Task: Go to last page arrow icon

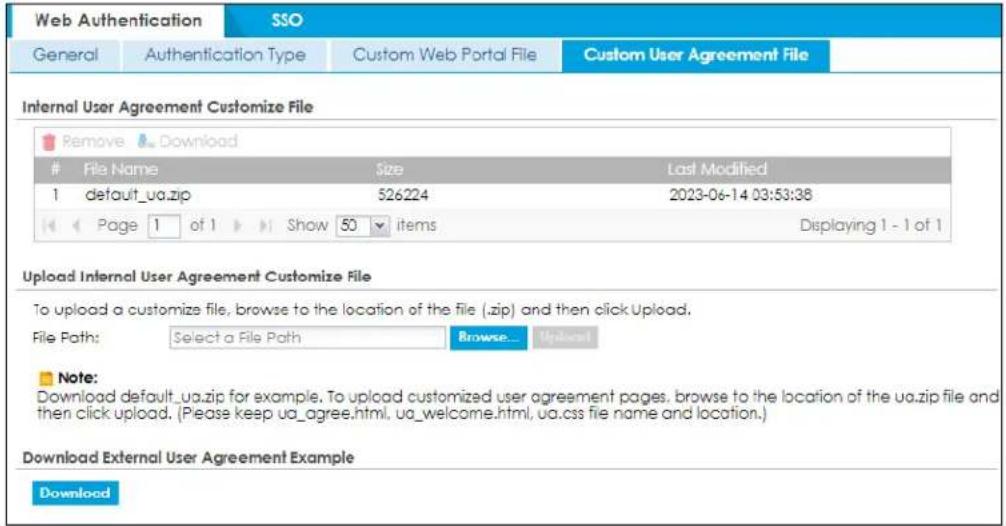Action: click(264, 226)
